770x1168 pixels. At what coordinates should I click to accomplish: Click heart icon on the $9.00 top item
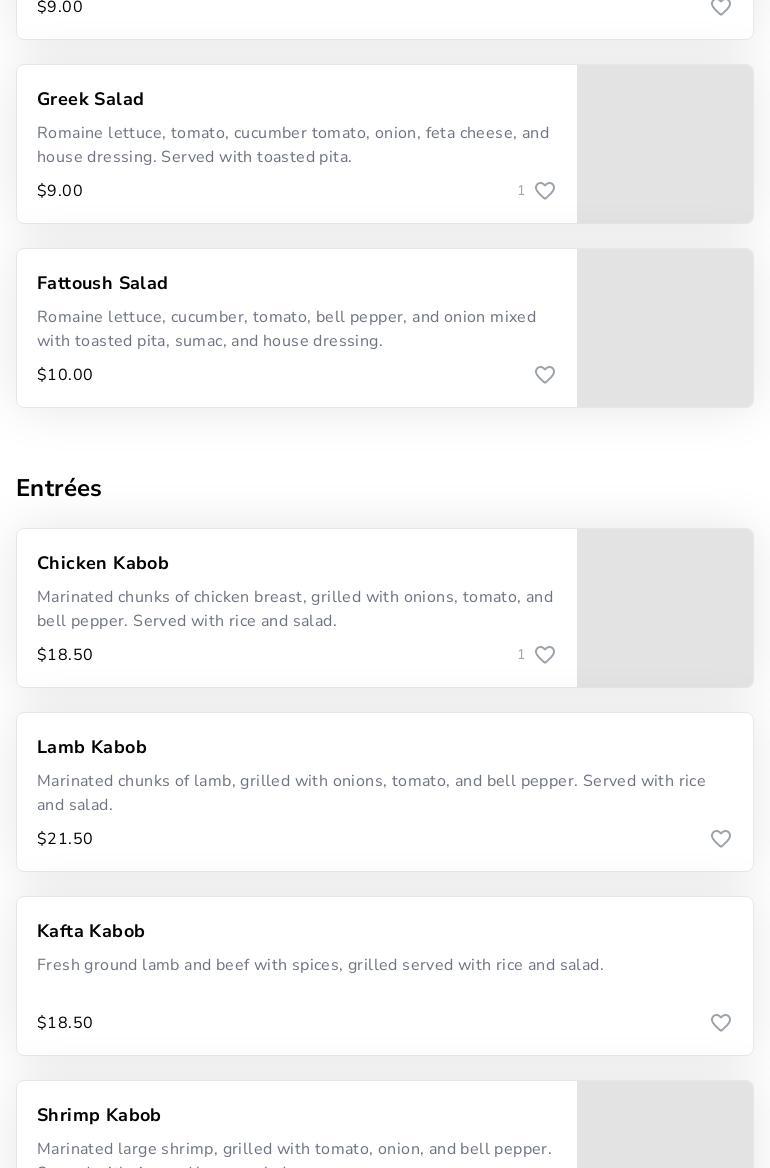[x=721, y=8]
